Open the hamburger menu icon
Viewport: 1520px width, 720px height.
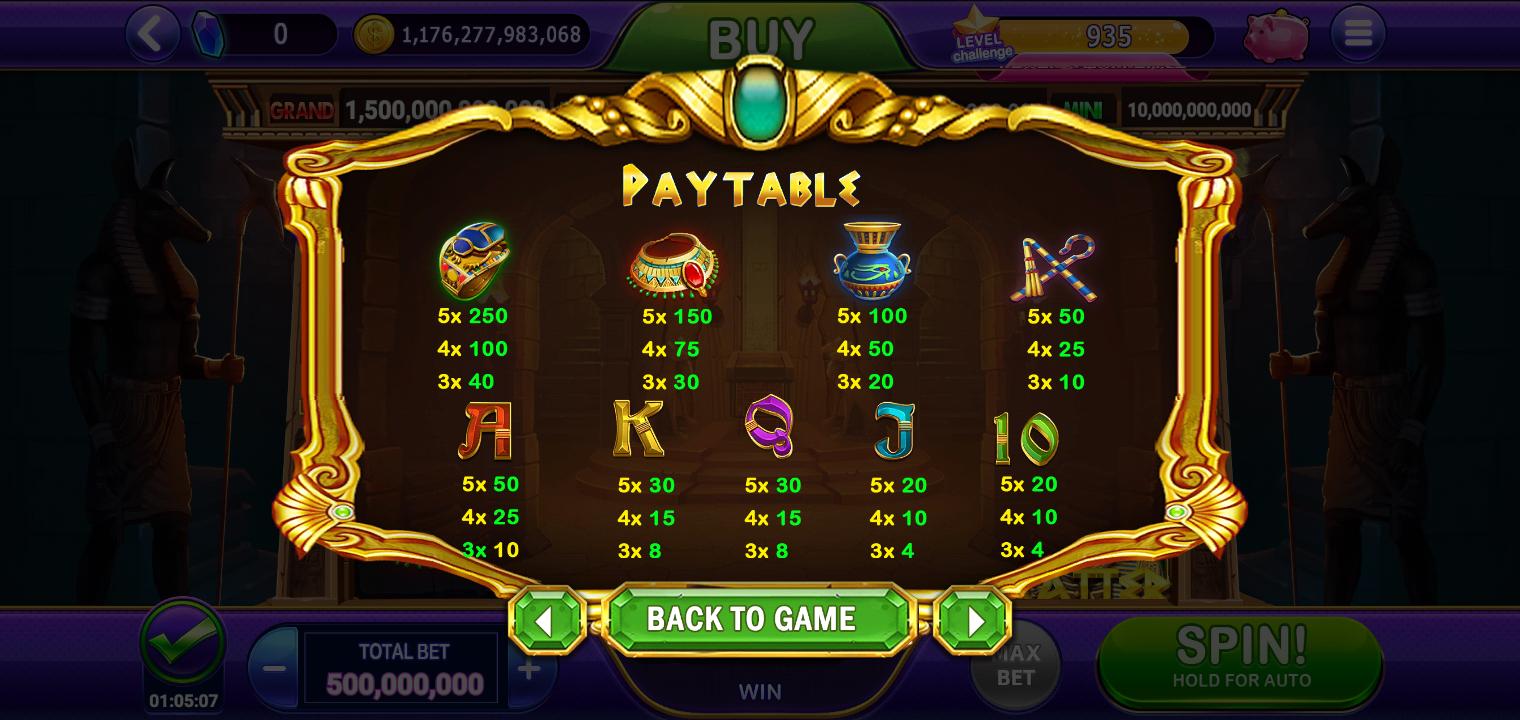tap(1358, 34)
